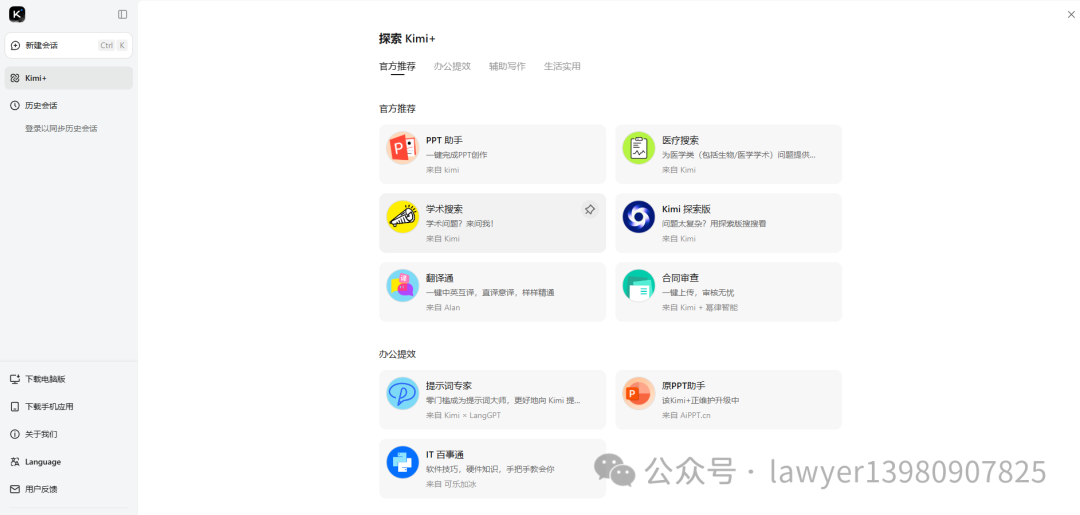Open the Kimi 探索版 card title
The height and width of the screenshot is (515, 1080).
pyautogui.click(x=687, y=209)
